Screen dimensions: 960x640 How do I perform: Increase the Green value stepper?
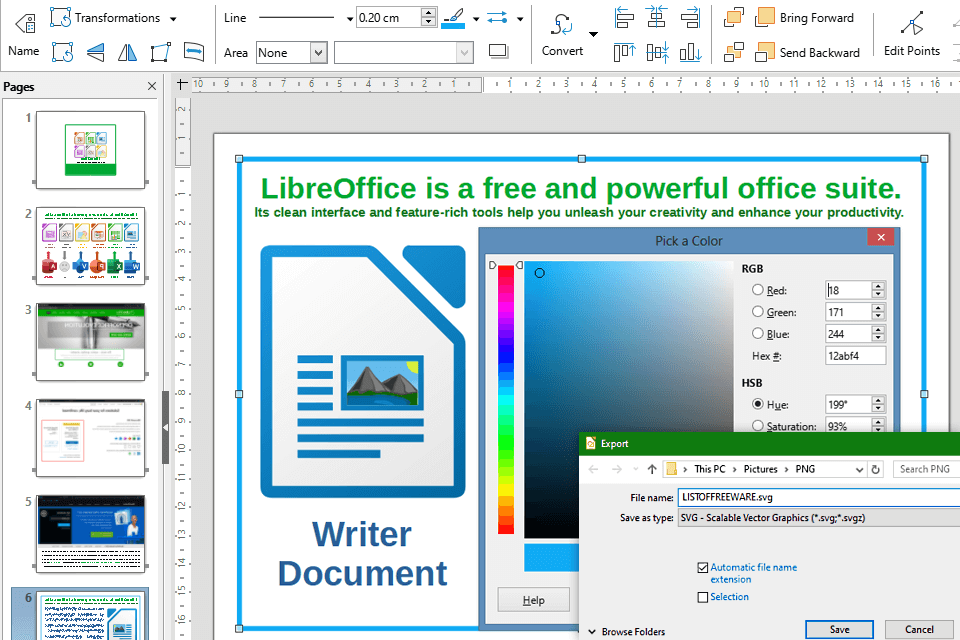(879, 308)
